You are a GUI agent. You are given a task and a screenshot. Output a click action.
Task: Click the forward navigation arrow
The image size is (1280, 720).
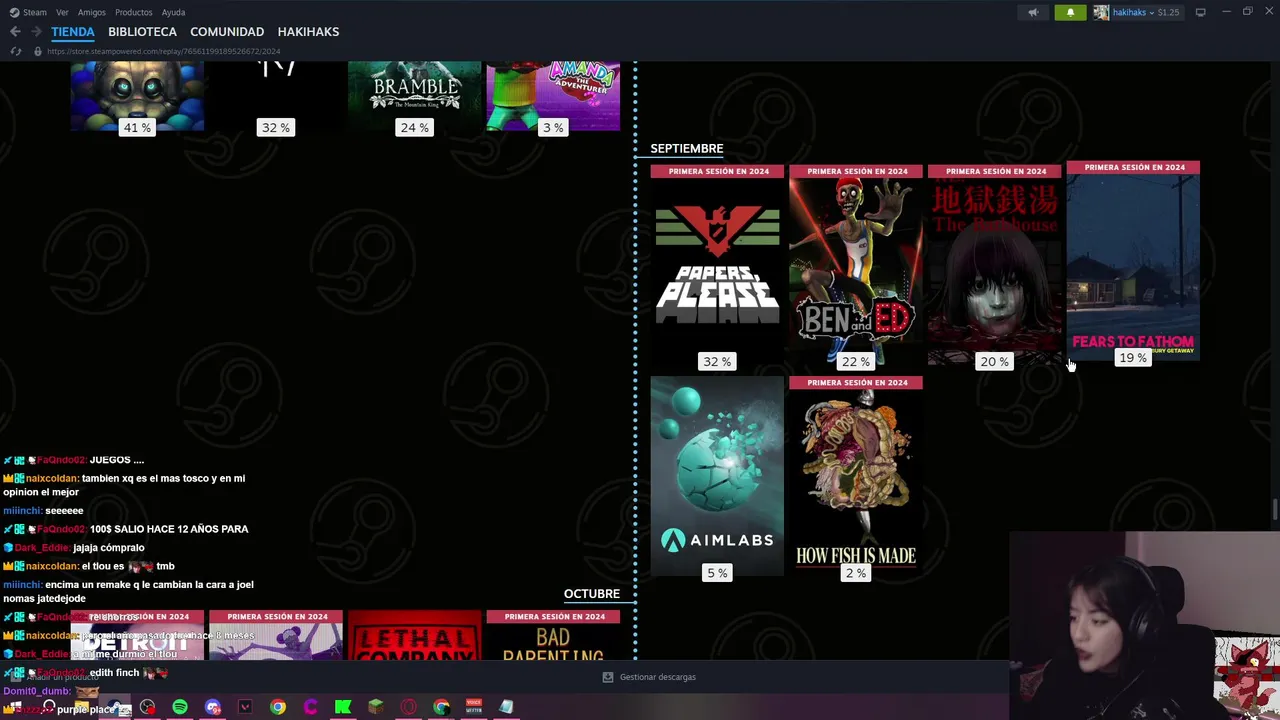tap(36, 32)
